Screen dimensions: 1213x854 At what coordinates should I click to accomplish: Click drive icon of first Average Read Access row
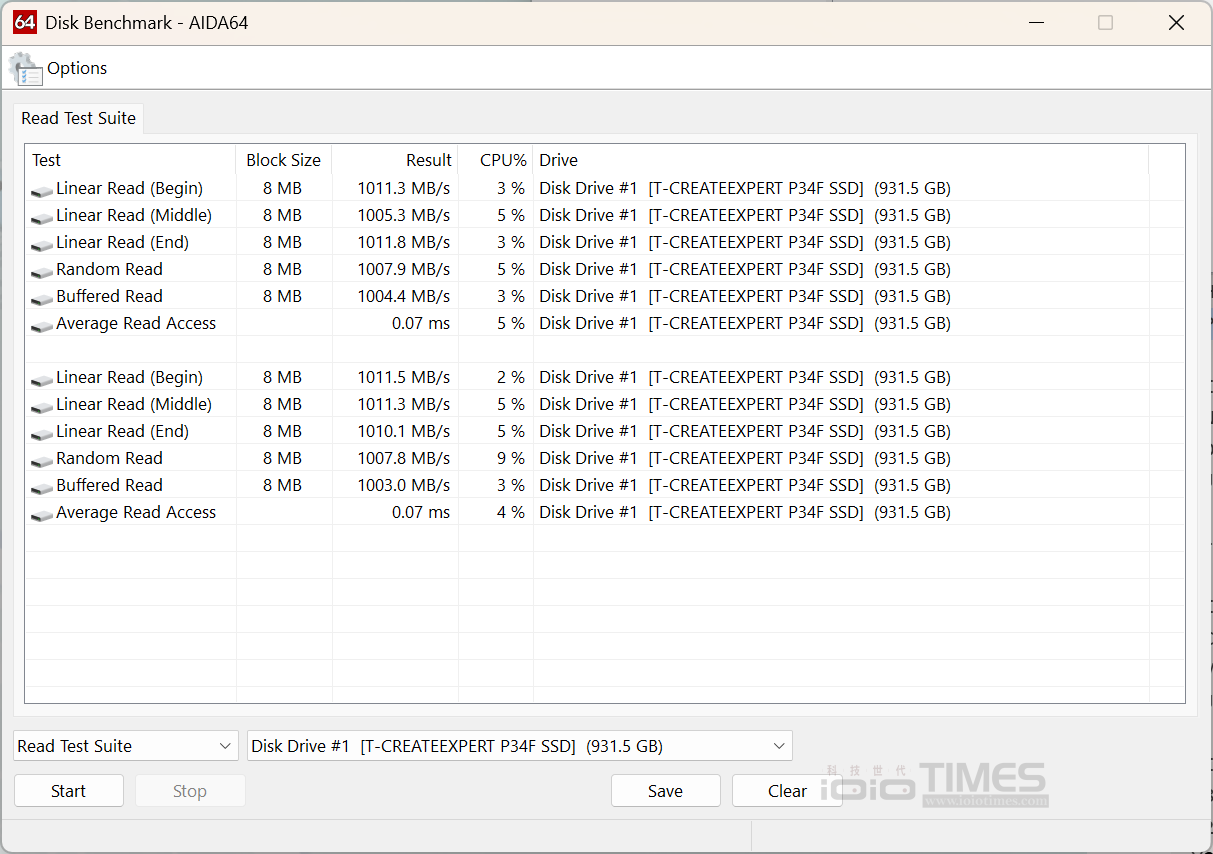(42, 325)
